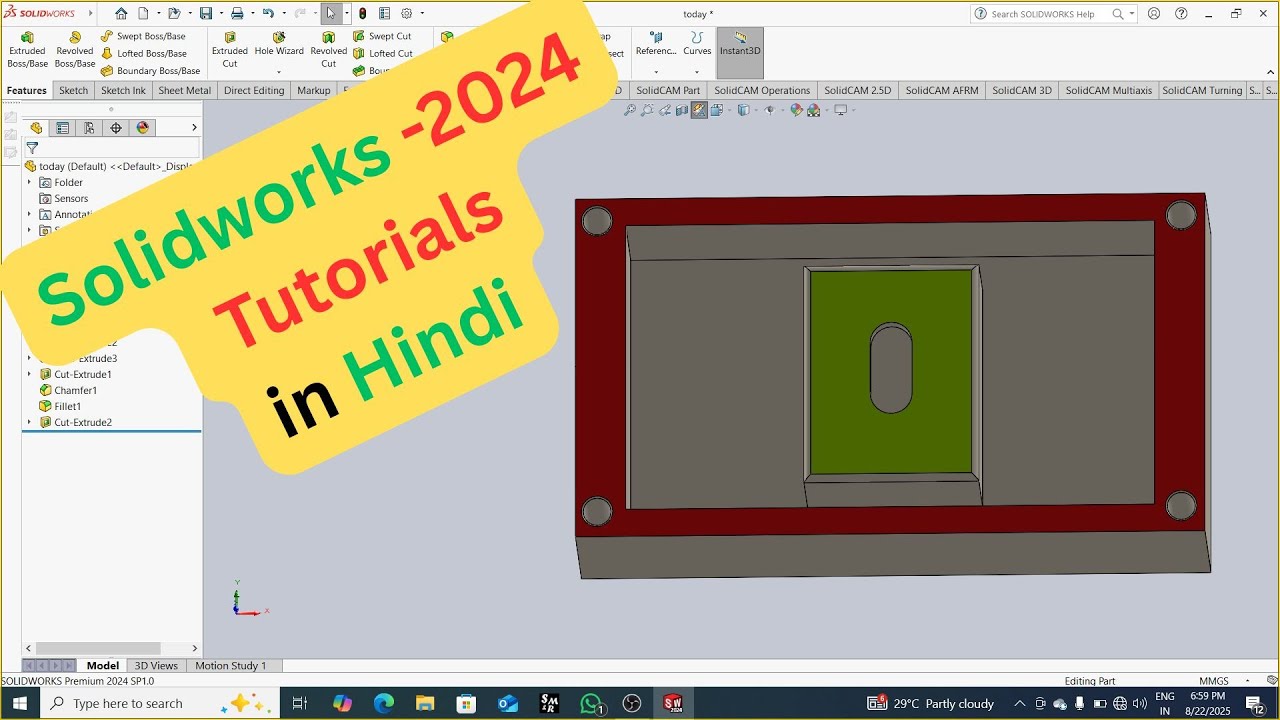Toggle the feature tree filter

point(32,148)
